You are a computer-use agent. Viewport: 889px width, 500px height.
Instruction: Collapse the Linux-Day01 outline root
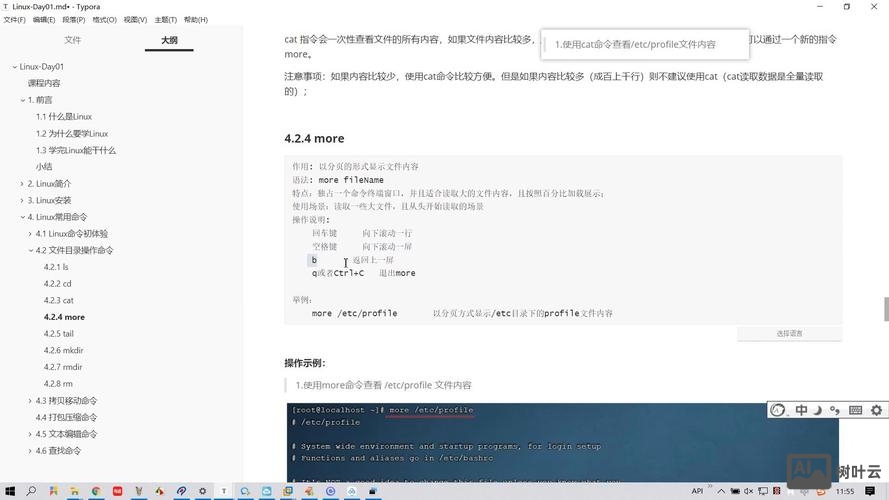click(x=15, y=66)
